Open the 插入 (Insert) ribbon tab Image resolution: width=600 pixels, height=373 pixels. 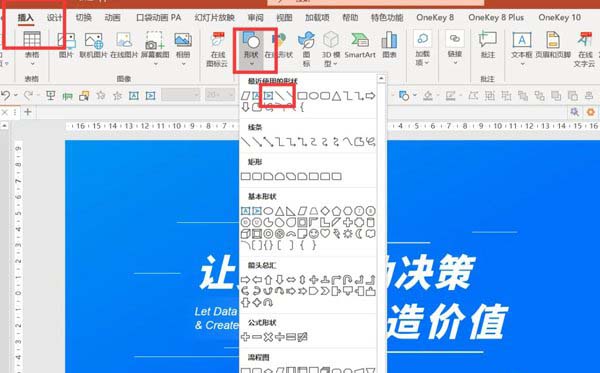[26, 18]
